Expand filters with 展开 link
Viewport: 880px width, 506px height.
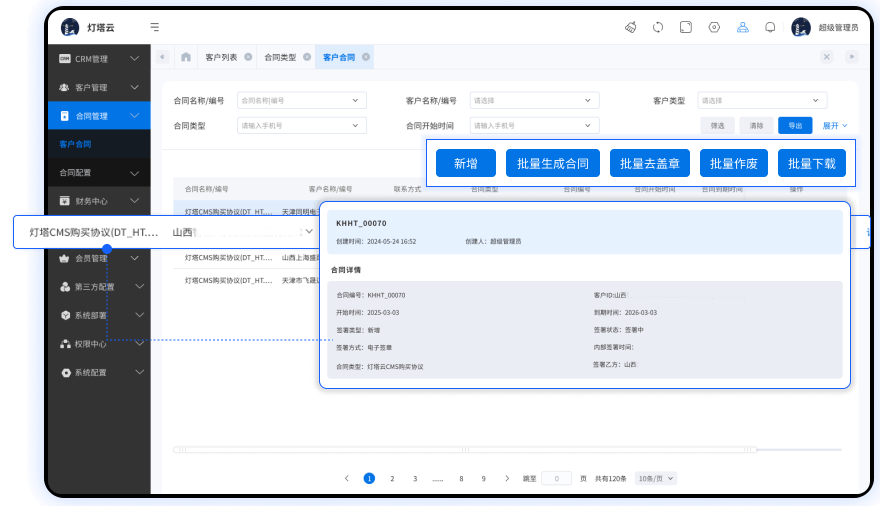835,125
